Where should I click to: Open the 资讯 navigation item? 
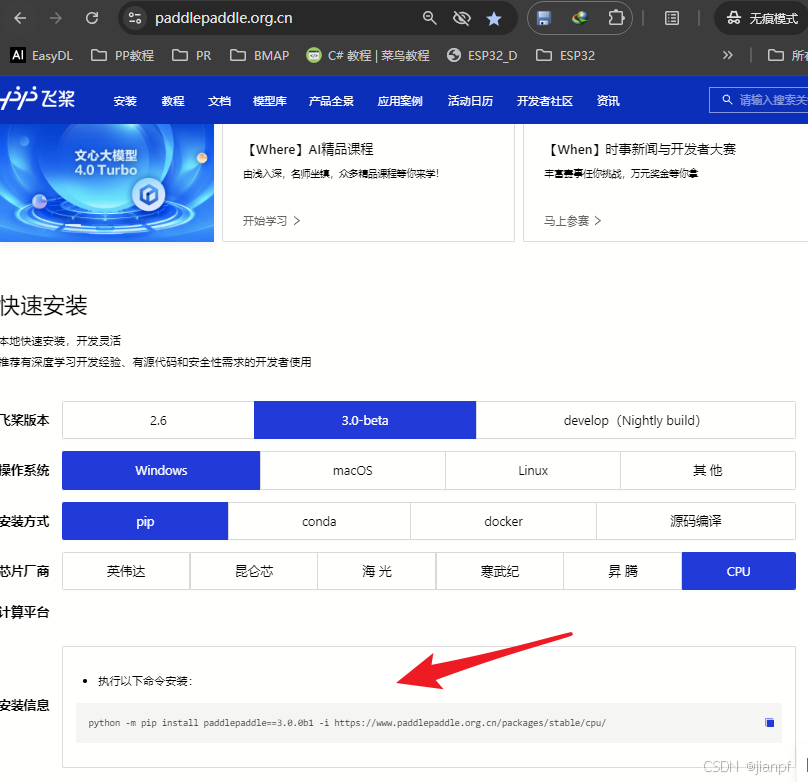click(608, 101)
